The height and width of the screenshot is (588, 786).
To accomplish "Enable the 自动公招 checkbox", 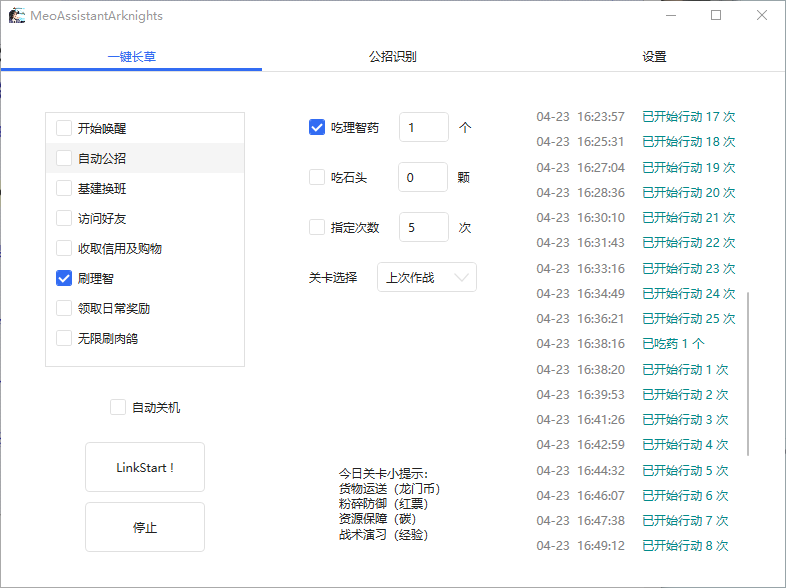I will (64, 158).
